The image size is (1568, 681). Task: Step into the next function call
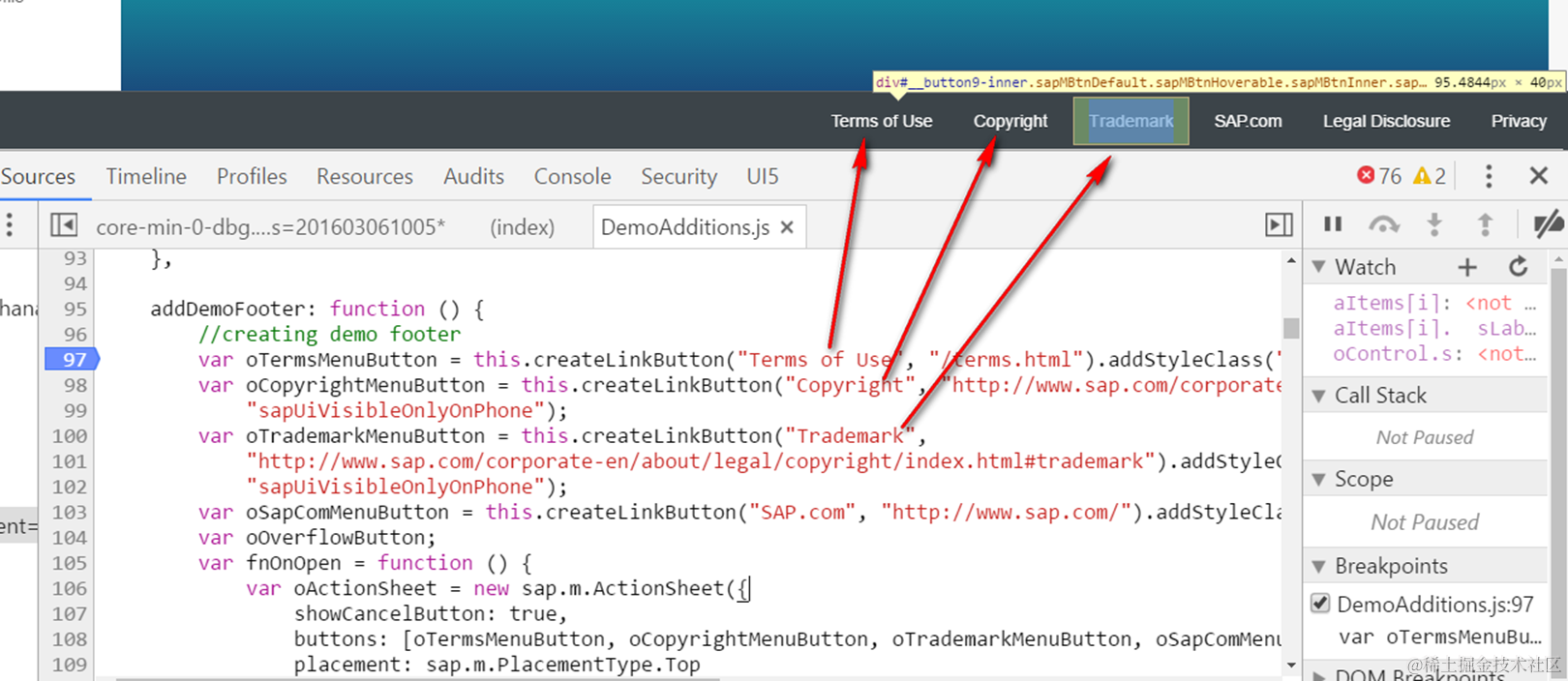[x=1434, y=224]
